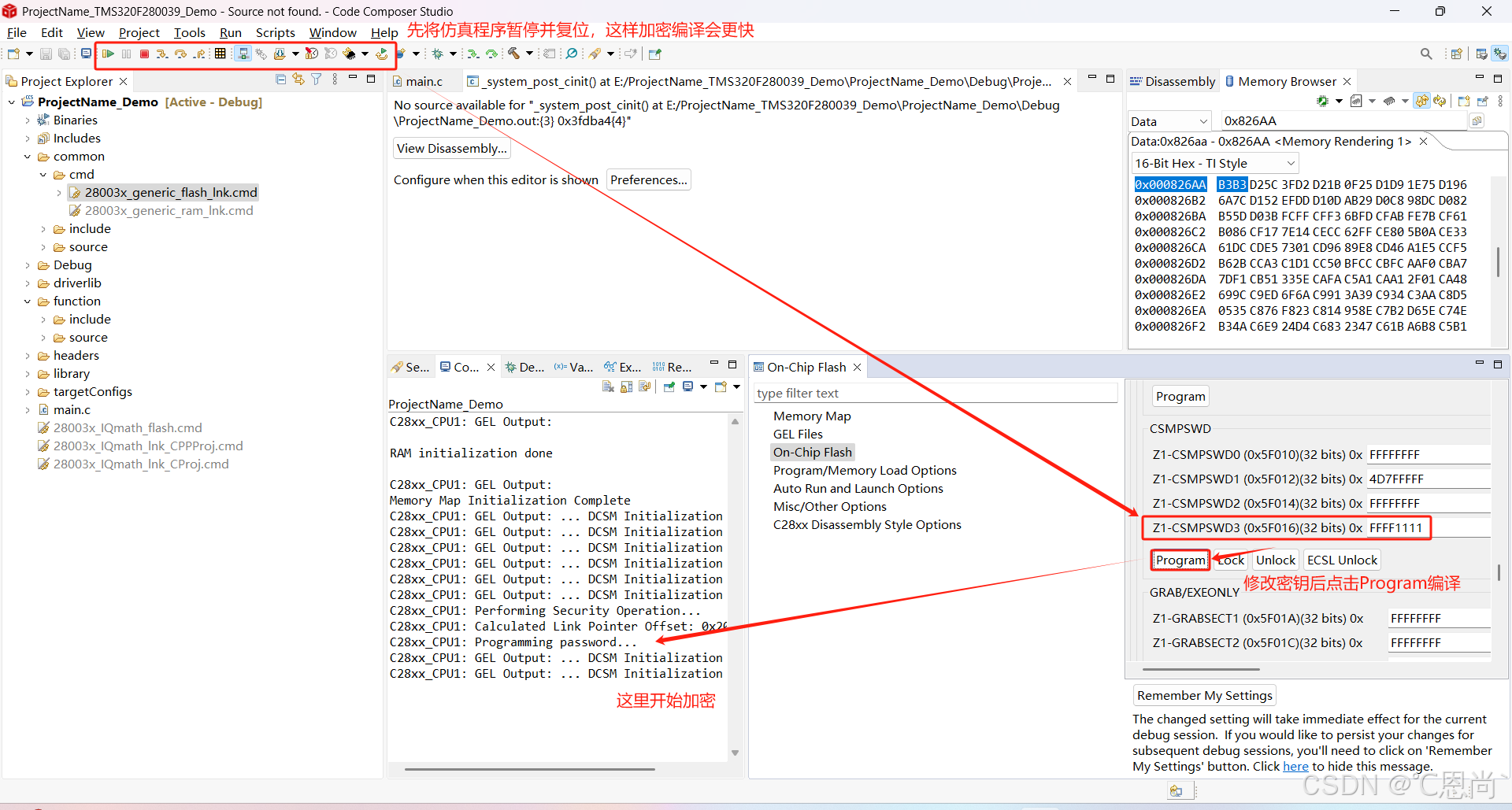Image resolution: width=1512 pixels, height=810 pixels.
Task: Select Memory Map in options list
Action: point(812,416)
